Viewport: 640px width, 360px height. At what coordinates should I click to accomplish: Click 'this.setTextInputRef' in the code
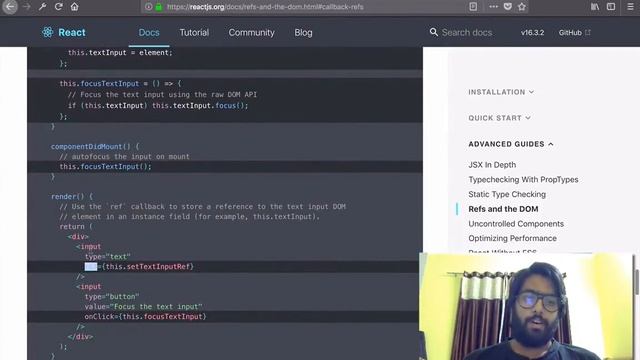[148, 267]
